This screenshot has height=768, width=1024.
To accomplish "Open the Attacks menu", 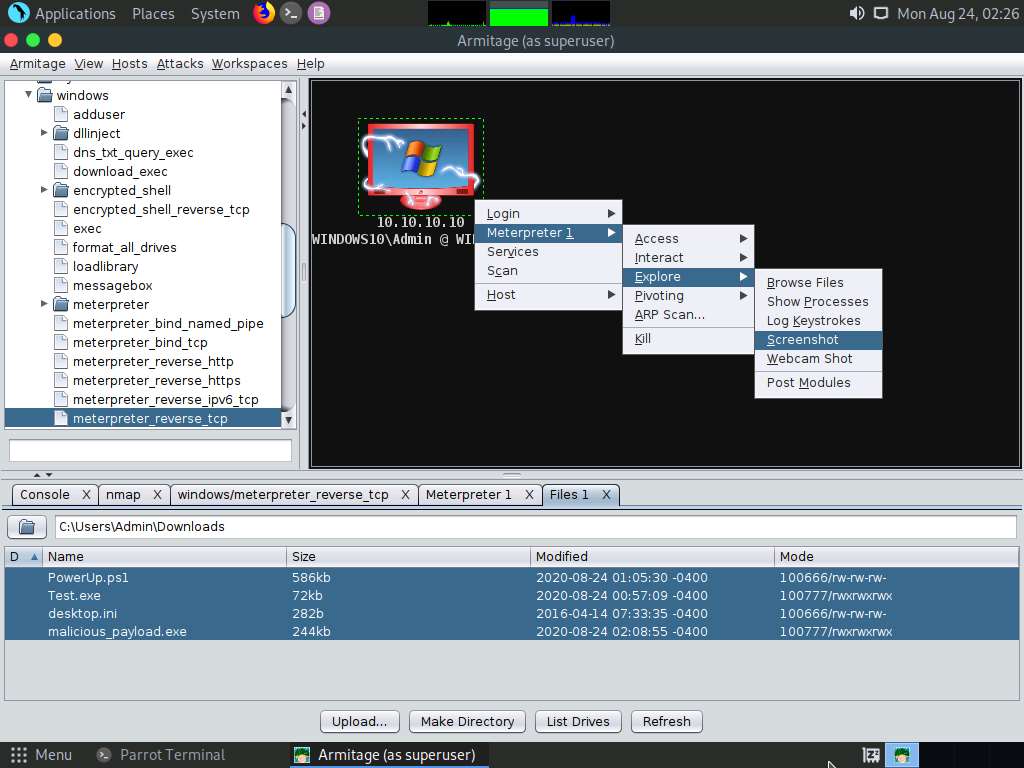I will 180,63.
